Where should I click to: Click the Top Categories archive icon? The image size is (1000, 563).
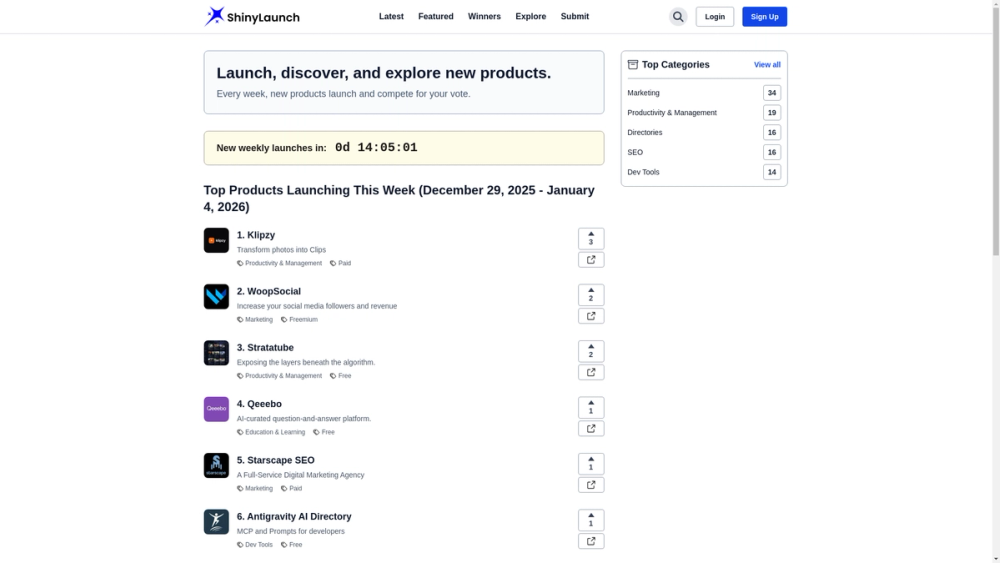point(633,64)
